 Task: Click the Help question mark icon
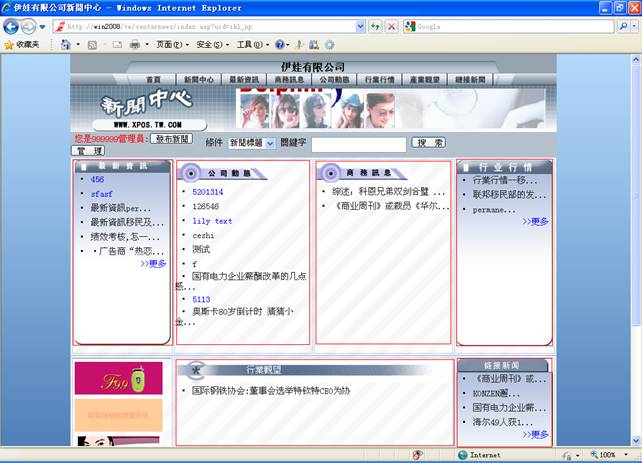tap(280, 45)
